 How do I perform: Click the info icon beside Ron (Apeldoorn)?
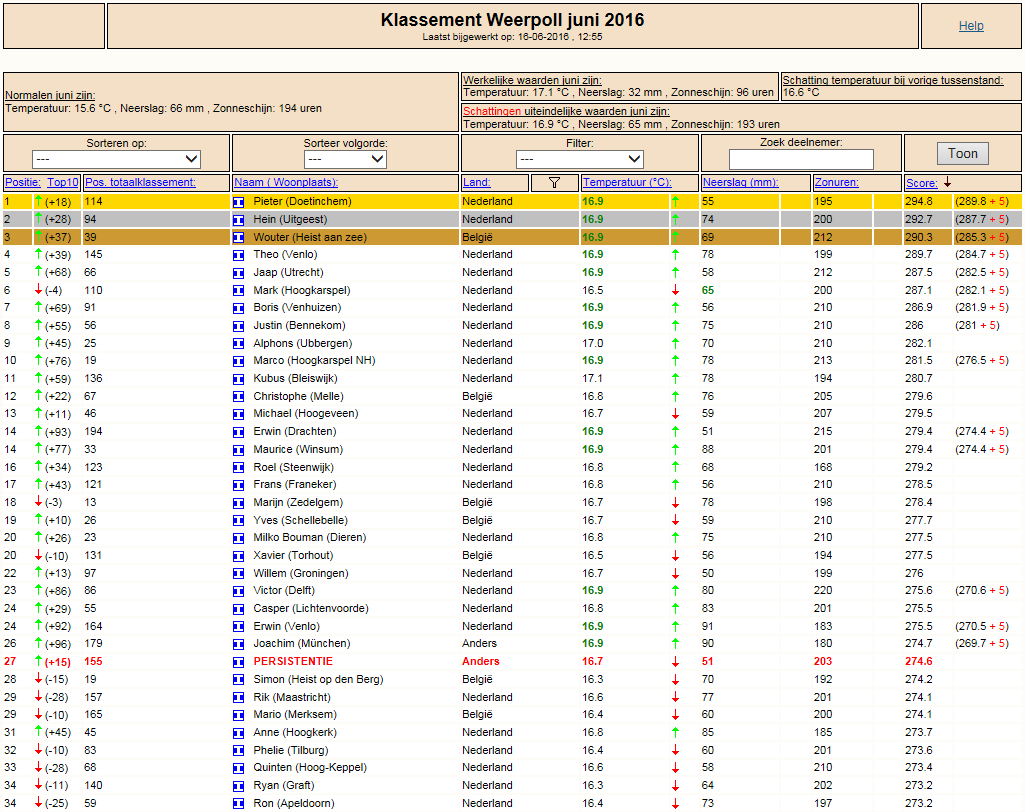click(239, 803)
